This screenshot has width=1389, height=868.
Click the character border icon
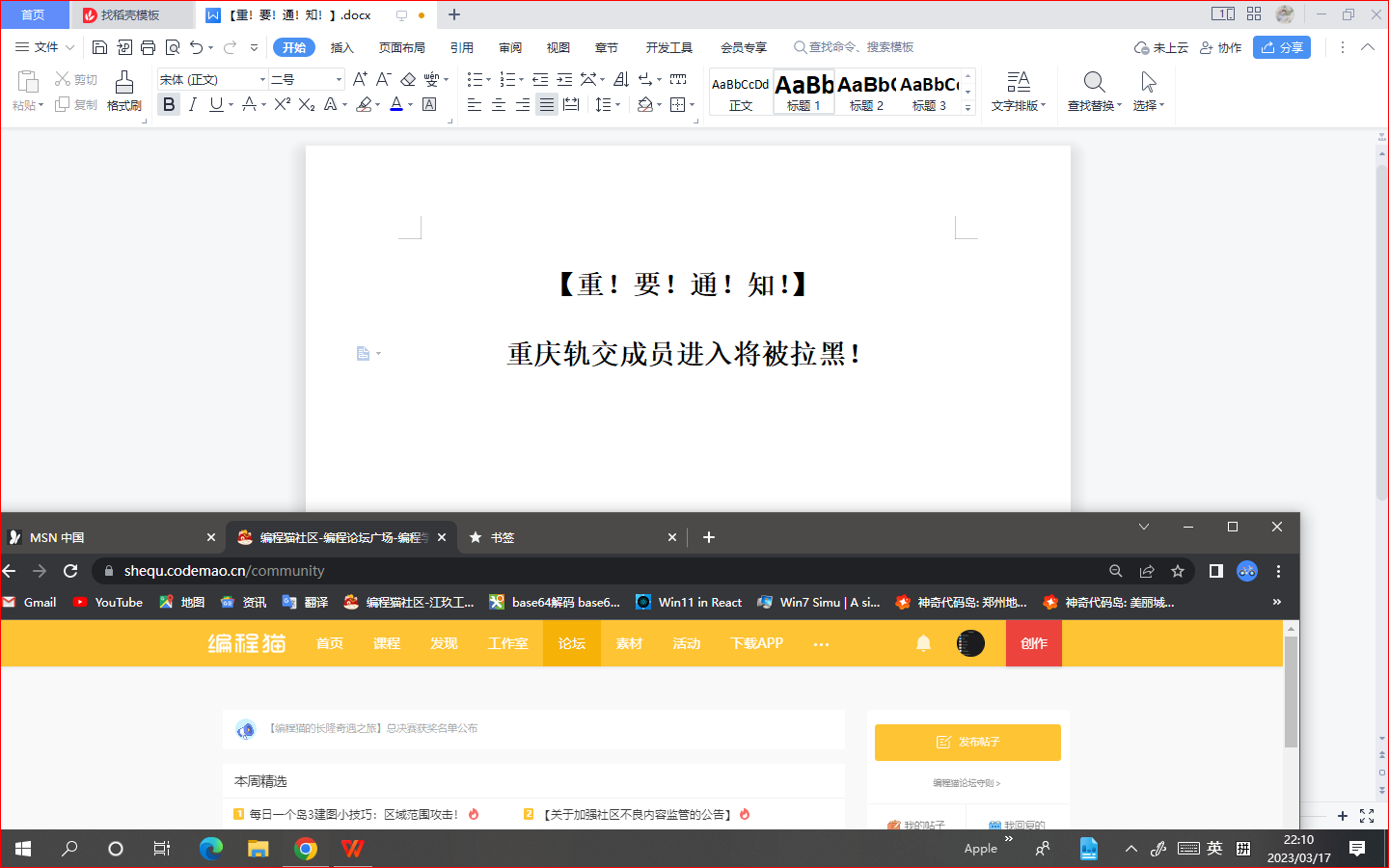click(429, 104)
